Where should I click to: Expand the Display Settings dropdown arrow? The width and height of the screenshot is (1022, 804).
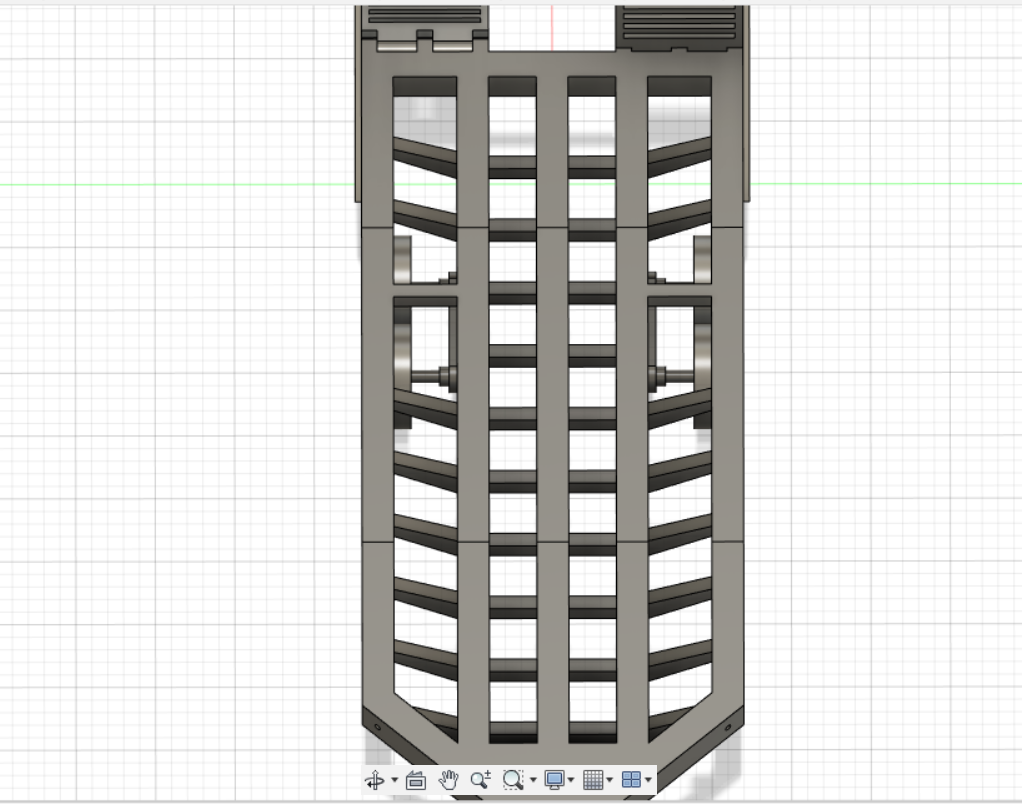(x=572, y=780)
